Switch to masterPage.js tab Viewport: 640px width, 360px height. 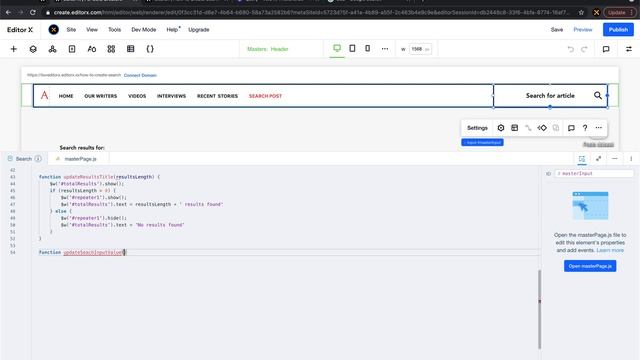click(80, 159)
